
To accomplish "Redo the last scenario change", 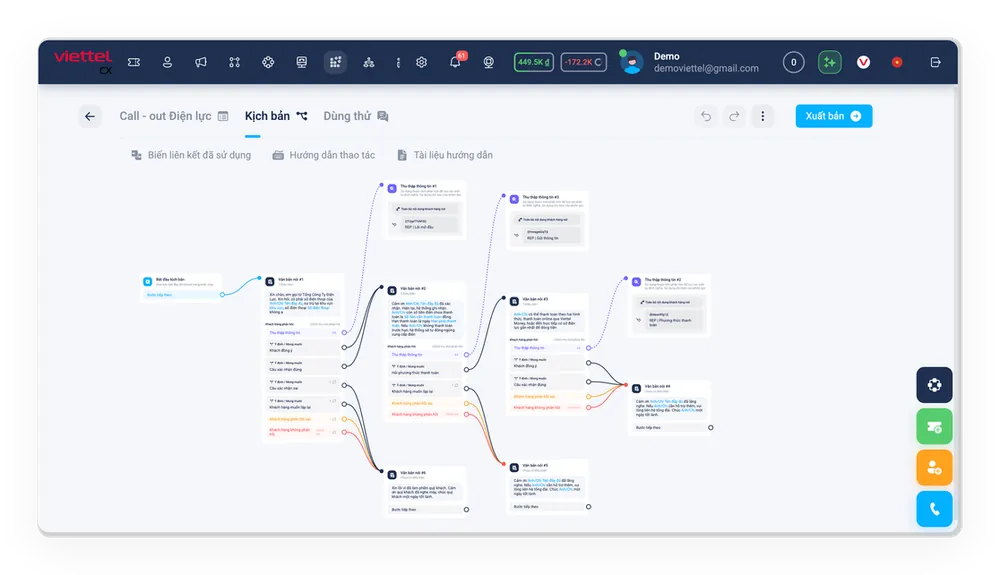I will click(x=734, y=116).
